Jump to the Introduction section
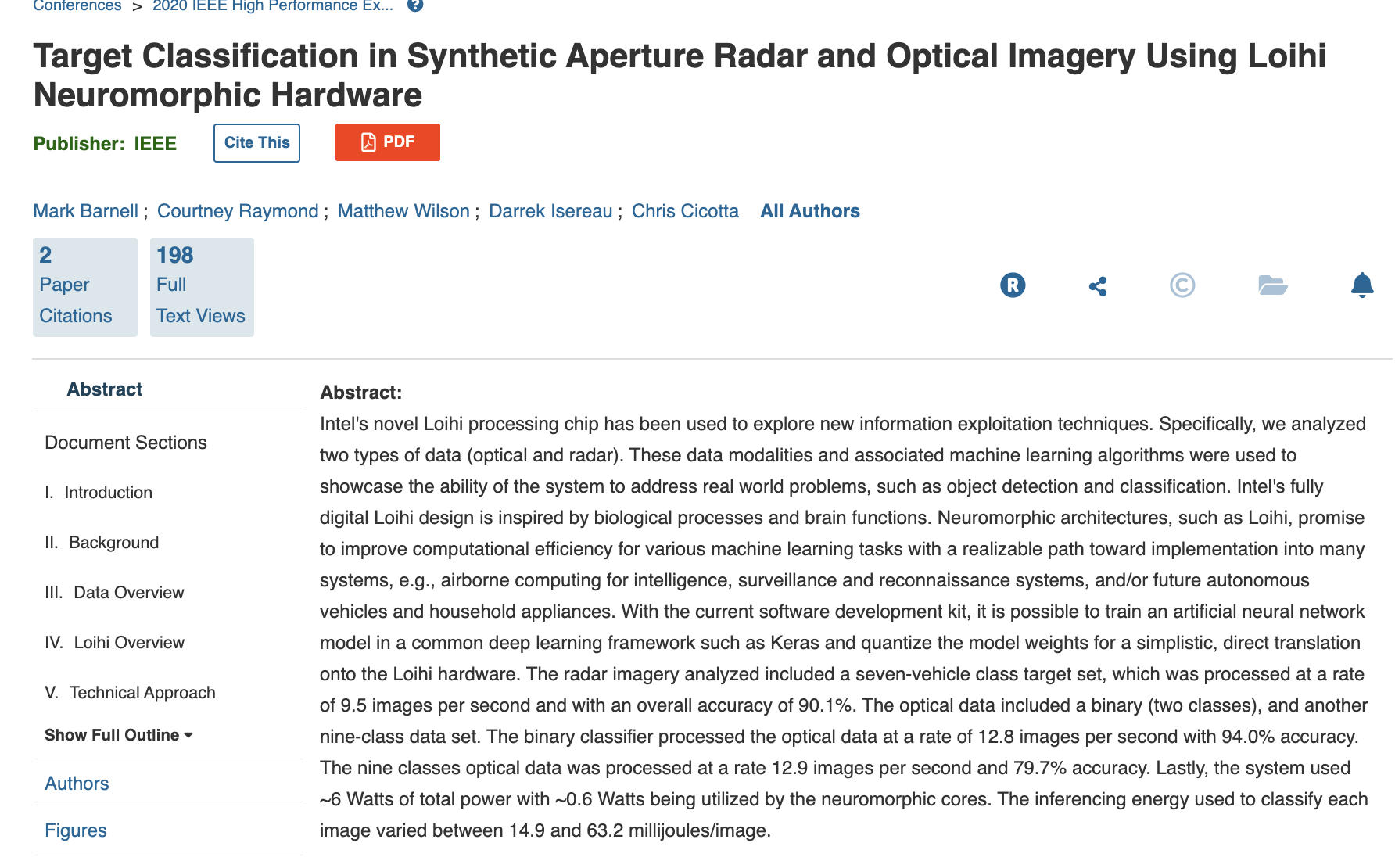The height and width of the screenshot is (868, 1395). (x=107, y=493)
